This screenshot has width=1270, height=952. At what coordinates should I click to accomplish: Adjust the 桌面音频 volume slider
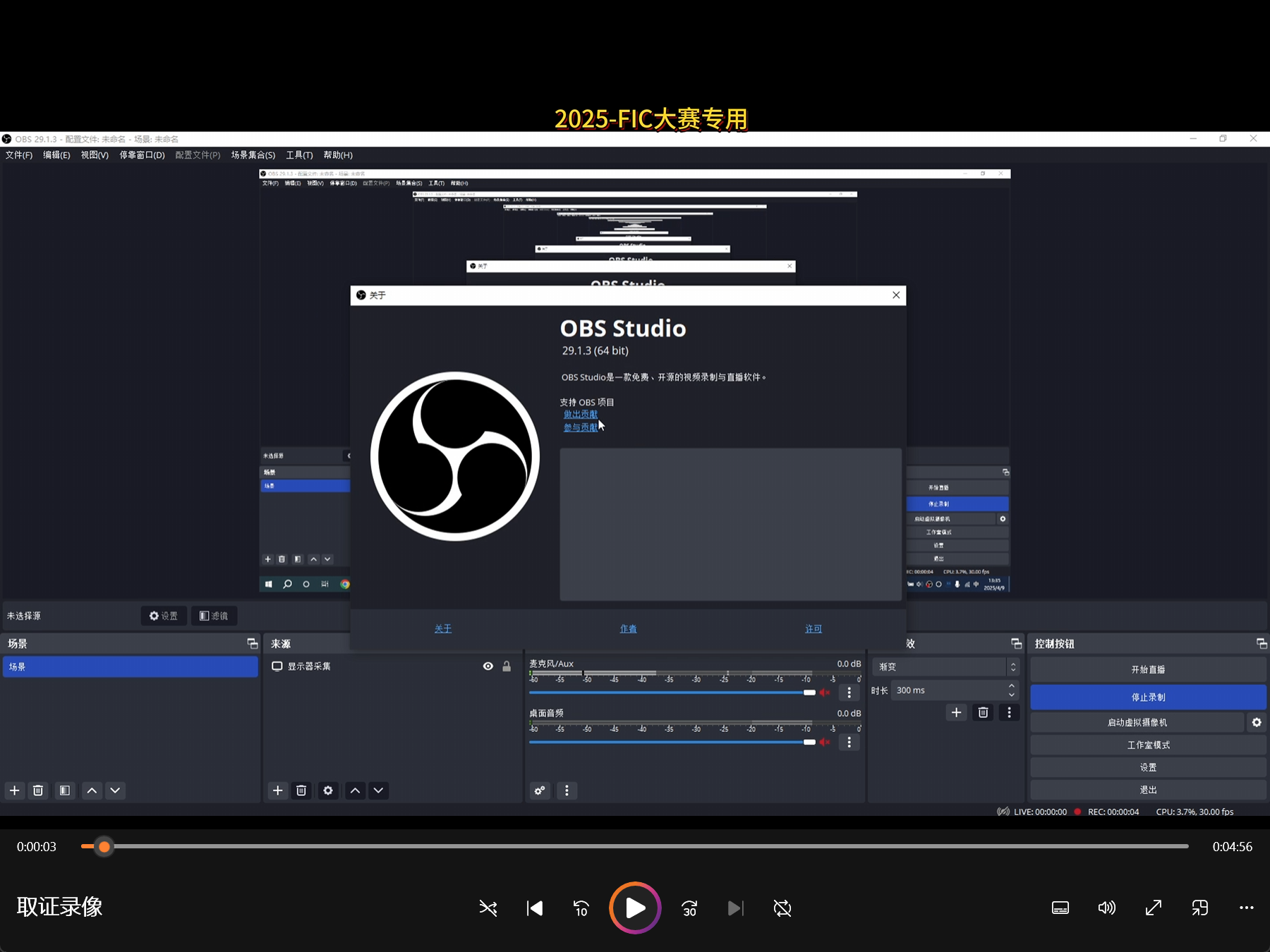click(672, 742)
